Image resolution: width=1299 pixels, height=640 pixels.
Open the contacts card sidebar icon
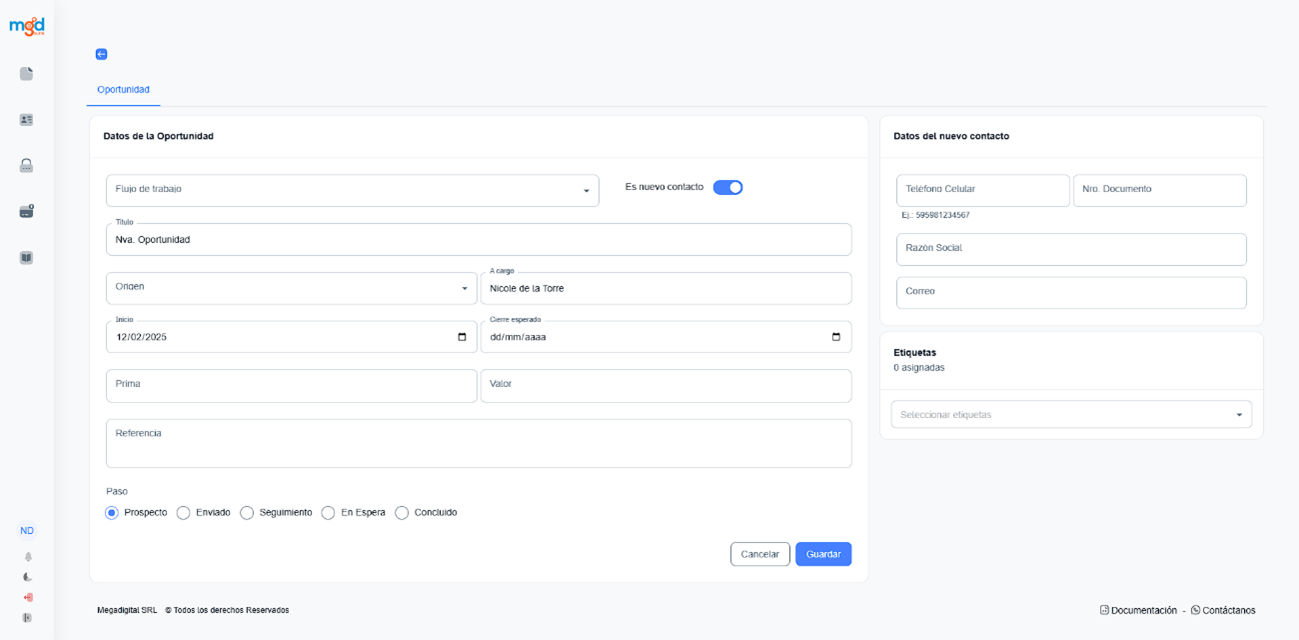click(x=27, y=120)
